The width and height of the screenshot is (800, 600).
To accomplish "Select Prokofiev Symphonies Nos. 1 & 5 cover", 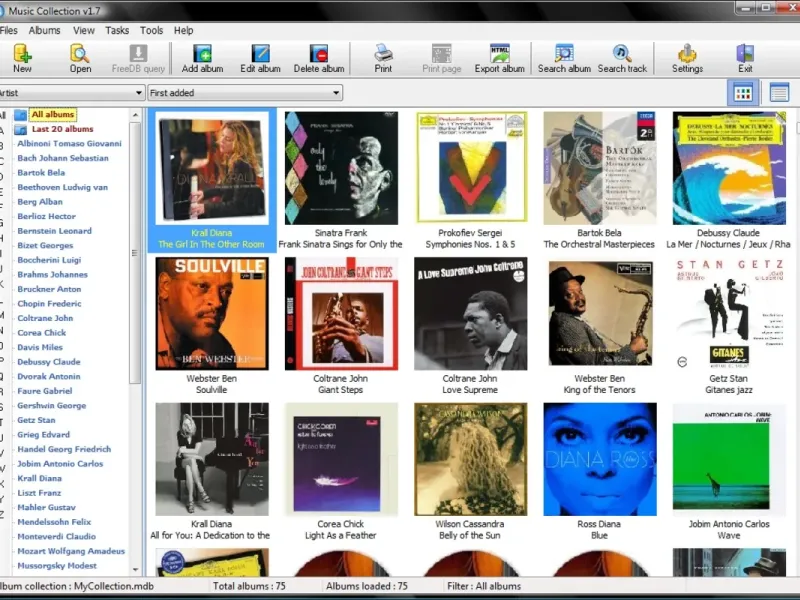I will click(470, 168).
